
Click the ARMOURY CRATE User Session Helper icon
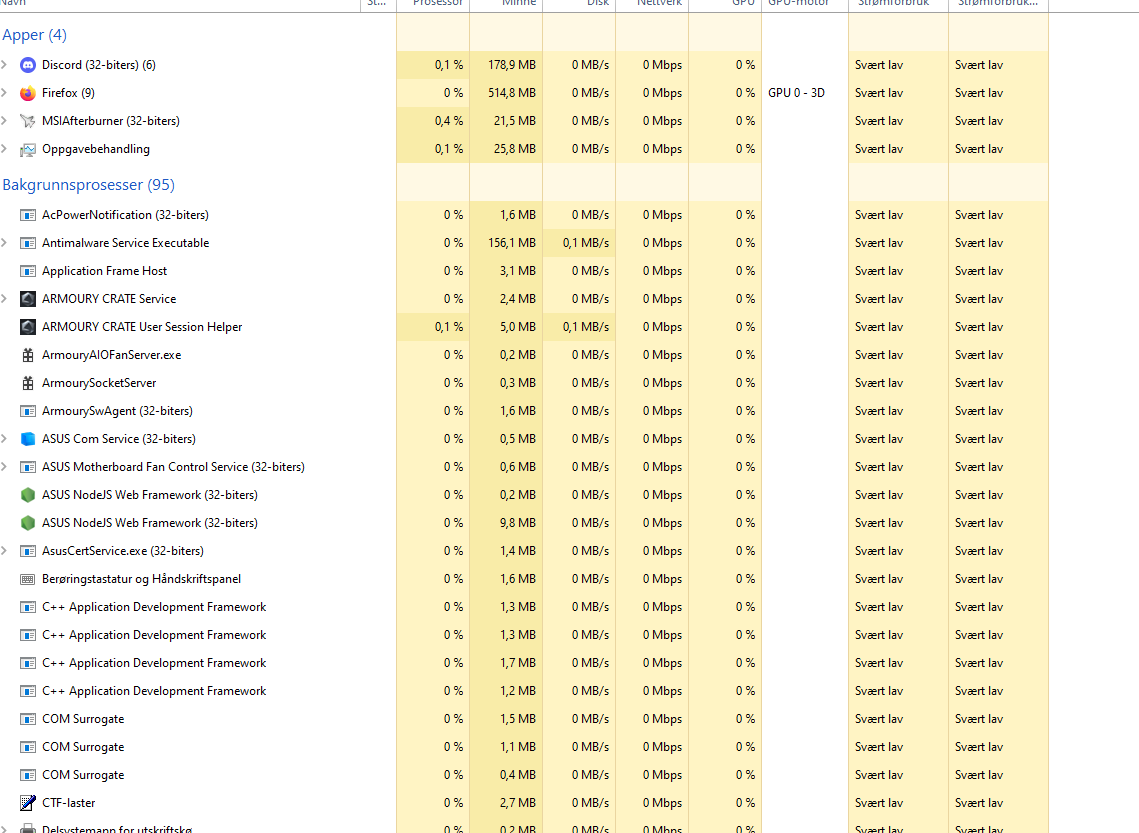tap(28, 328)
